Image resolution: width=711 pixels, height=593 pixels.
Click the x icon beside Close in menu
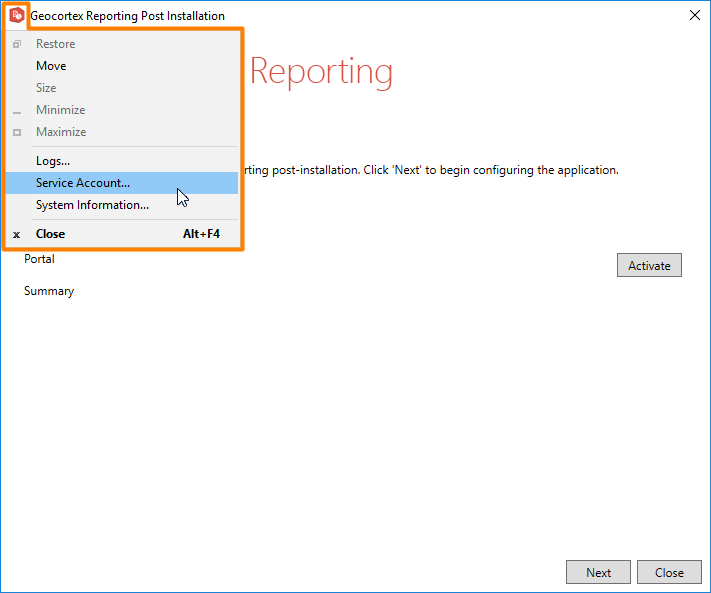coord(17,234)
